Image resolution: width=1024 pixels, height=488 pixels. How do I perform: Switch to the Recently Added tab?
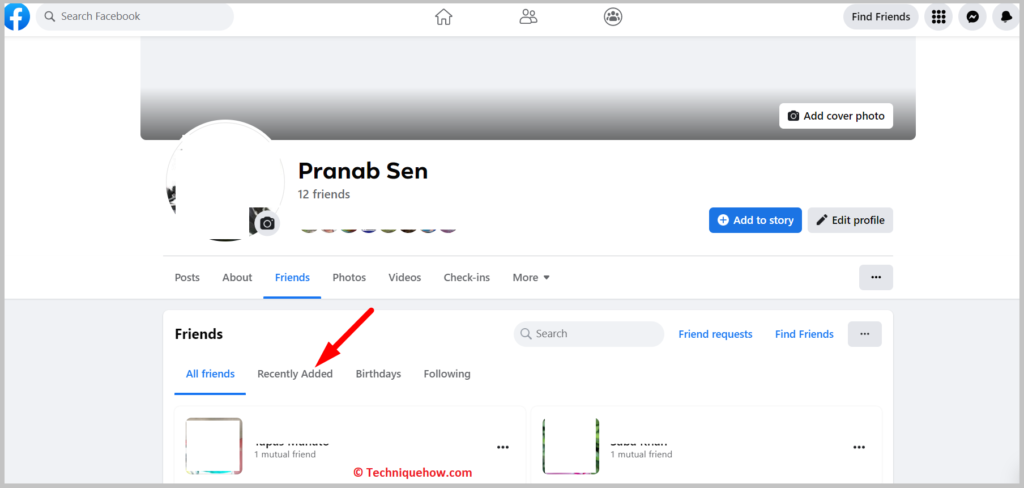click(x=295, y=374)
